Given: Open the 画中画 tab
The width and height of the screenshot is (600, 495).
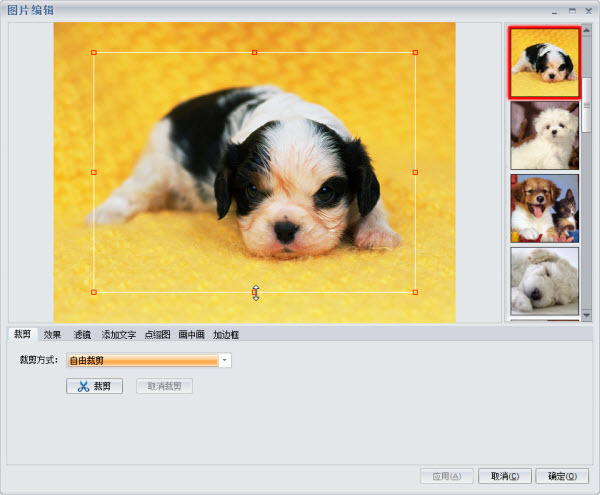Looking at the screenshot, I should pyautogui.click(x=192, y=335).
